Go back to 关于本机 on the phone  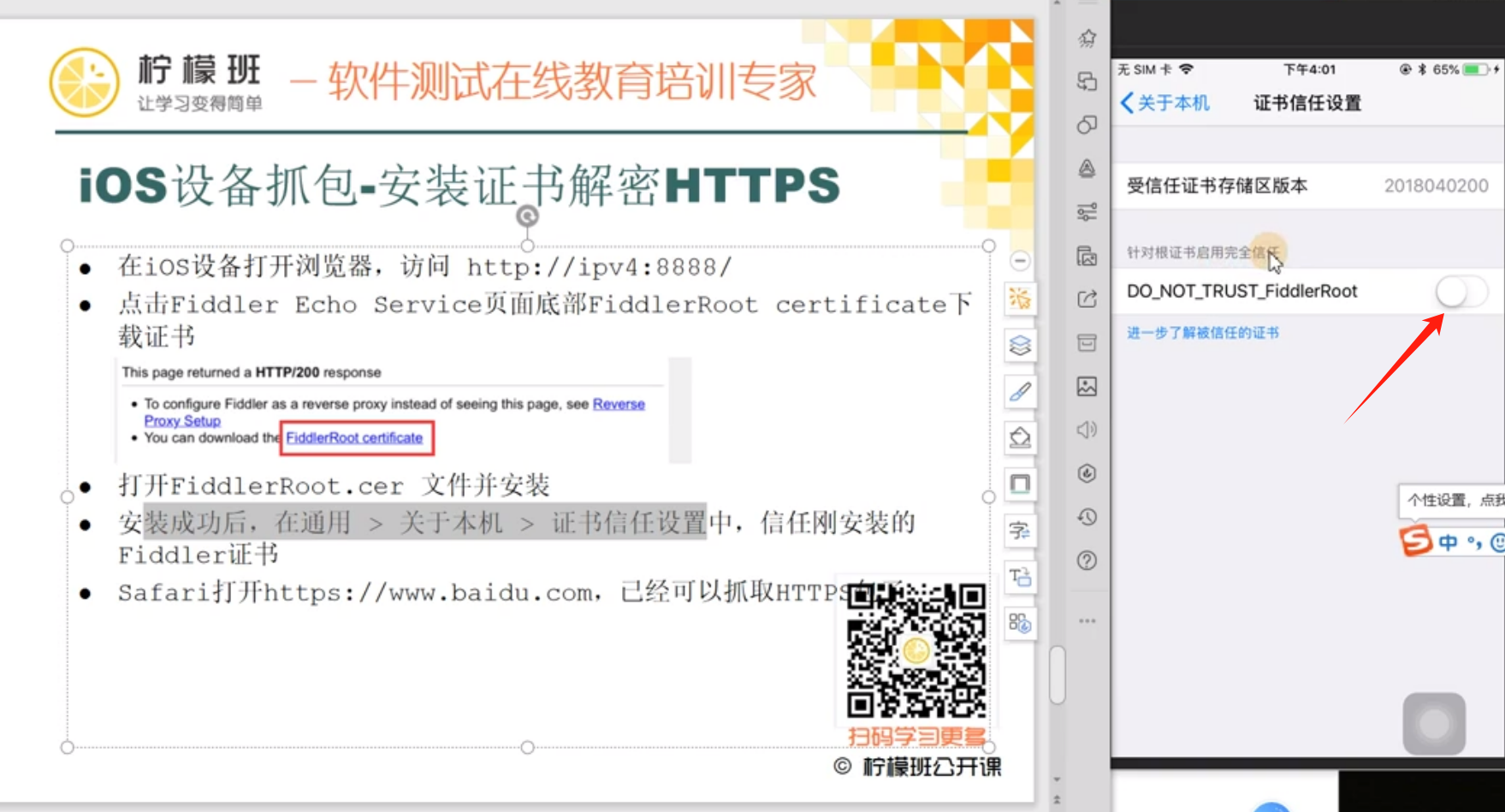pos(1164,104)
